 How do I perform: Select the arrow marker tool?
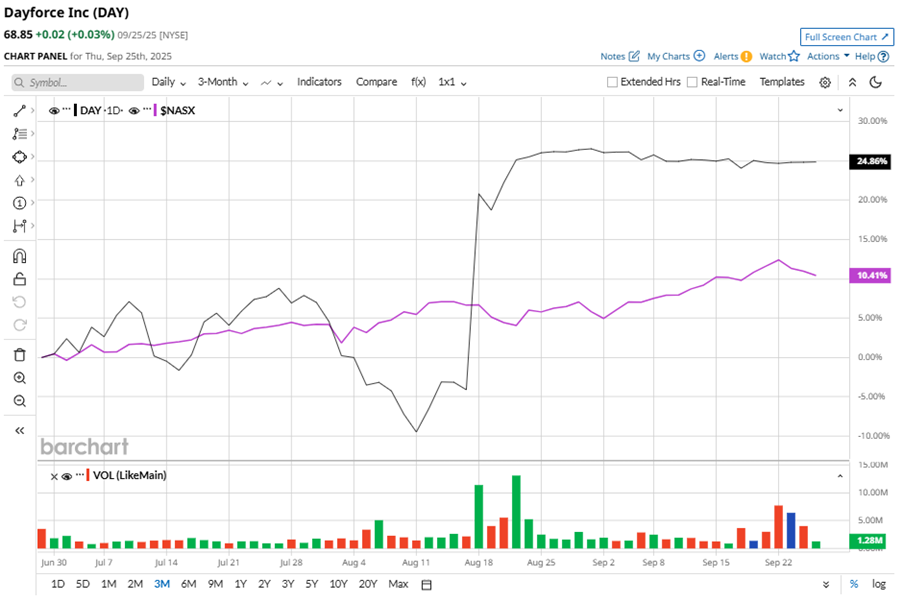[x=19, y=180]
